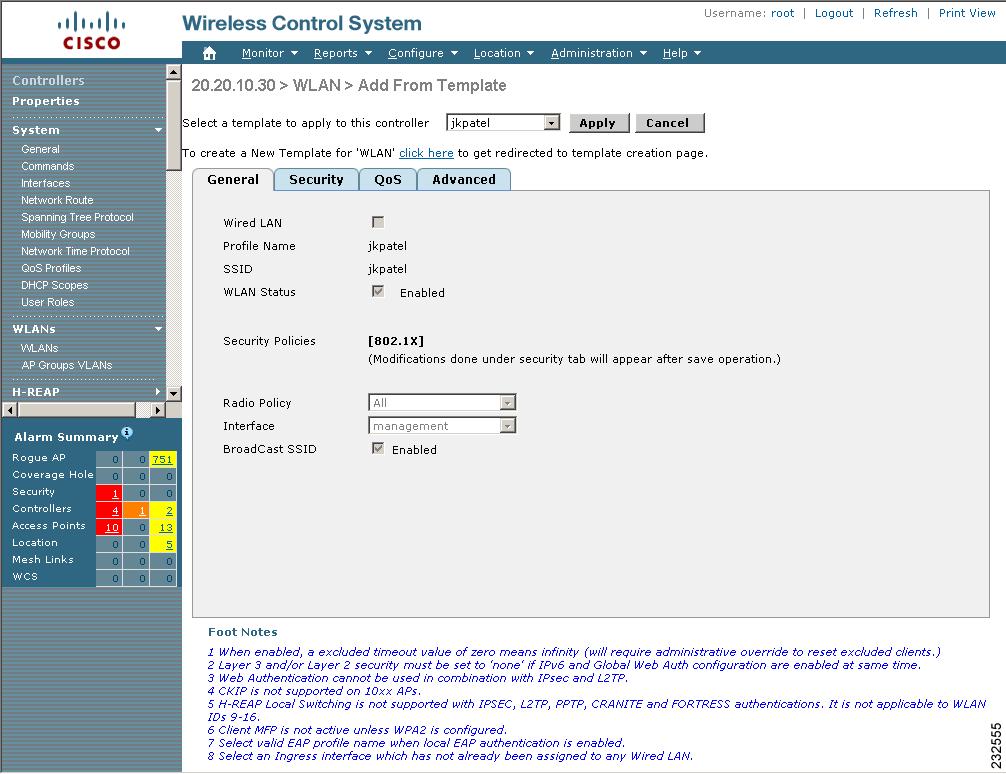The height and width of the screenshot is (774, 1006).
Task: Follow the 'click here' template creation link
Action: click(426, 153)
